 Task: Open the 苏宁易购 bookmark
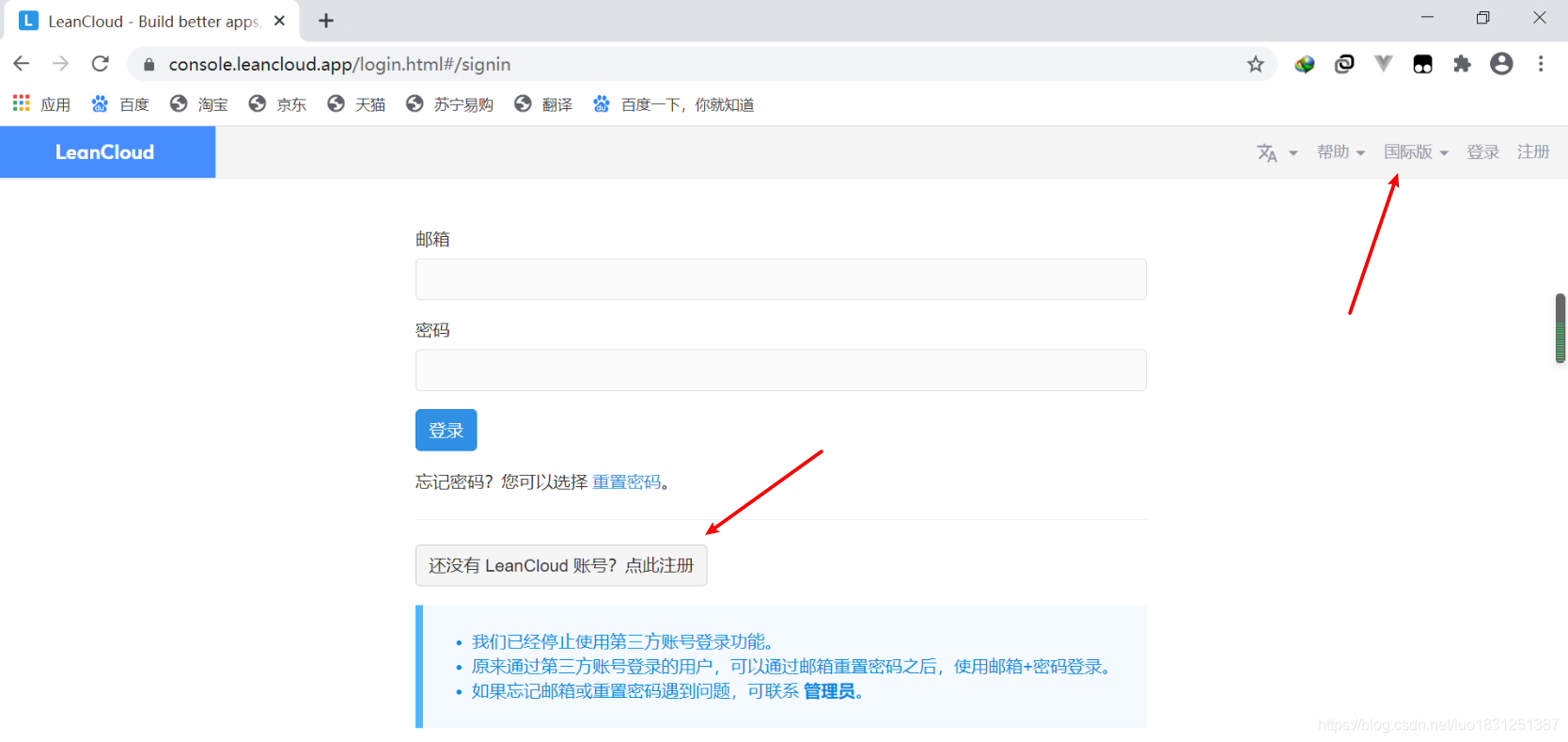[449, 104]
